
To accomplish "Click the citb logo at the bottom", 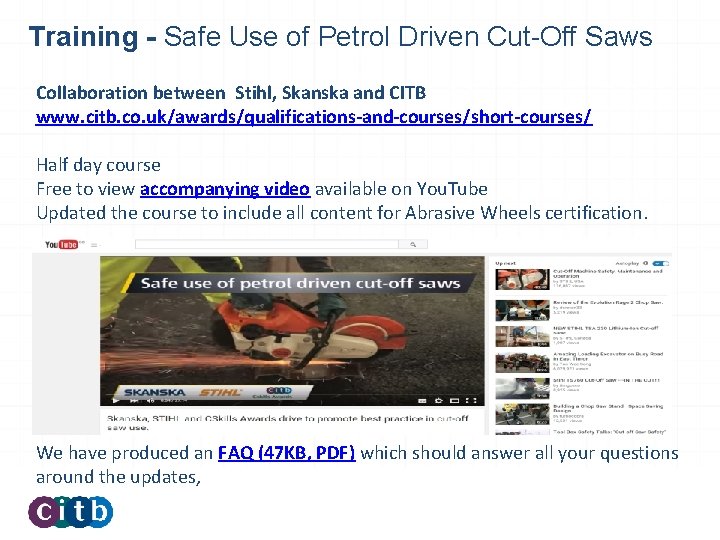I will [x=71, y=512].
